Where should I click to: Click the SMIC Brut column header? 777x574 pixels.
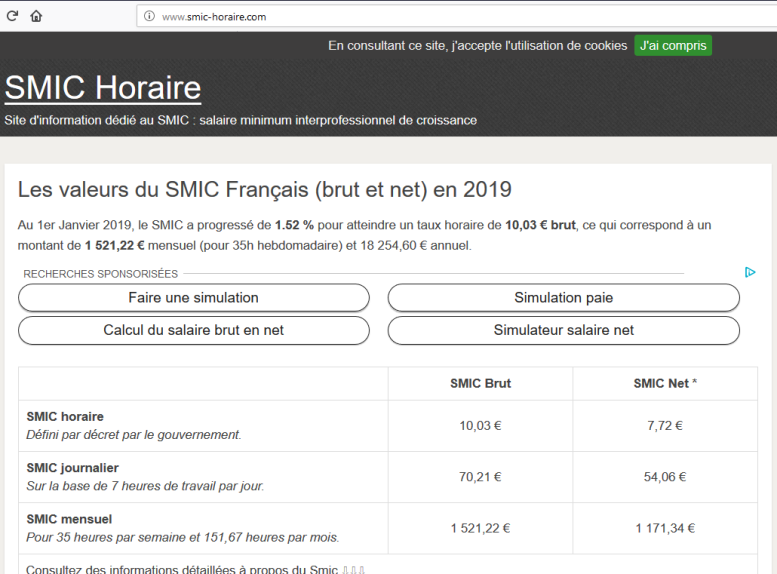click(x=480, y=383)
